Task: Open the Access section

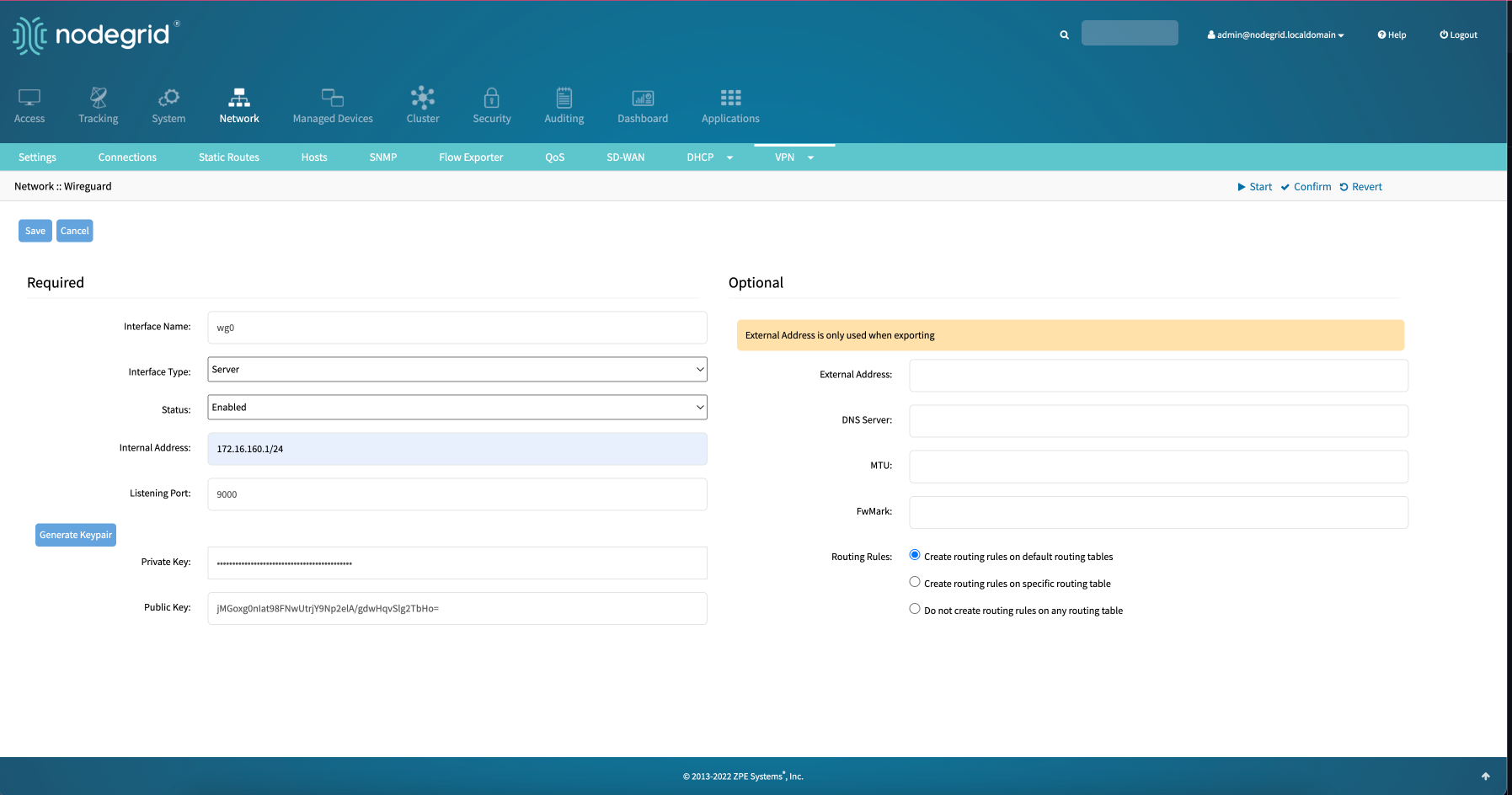Action: pyautogui.click(x=29, y=104)
